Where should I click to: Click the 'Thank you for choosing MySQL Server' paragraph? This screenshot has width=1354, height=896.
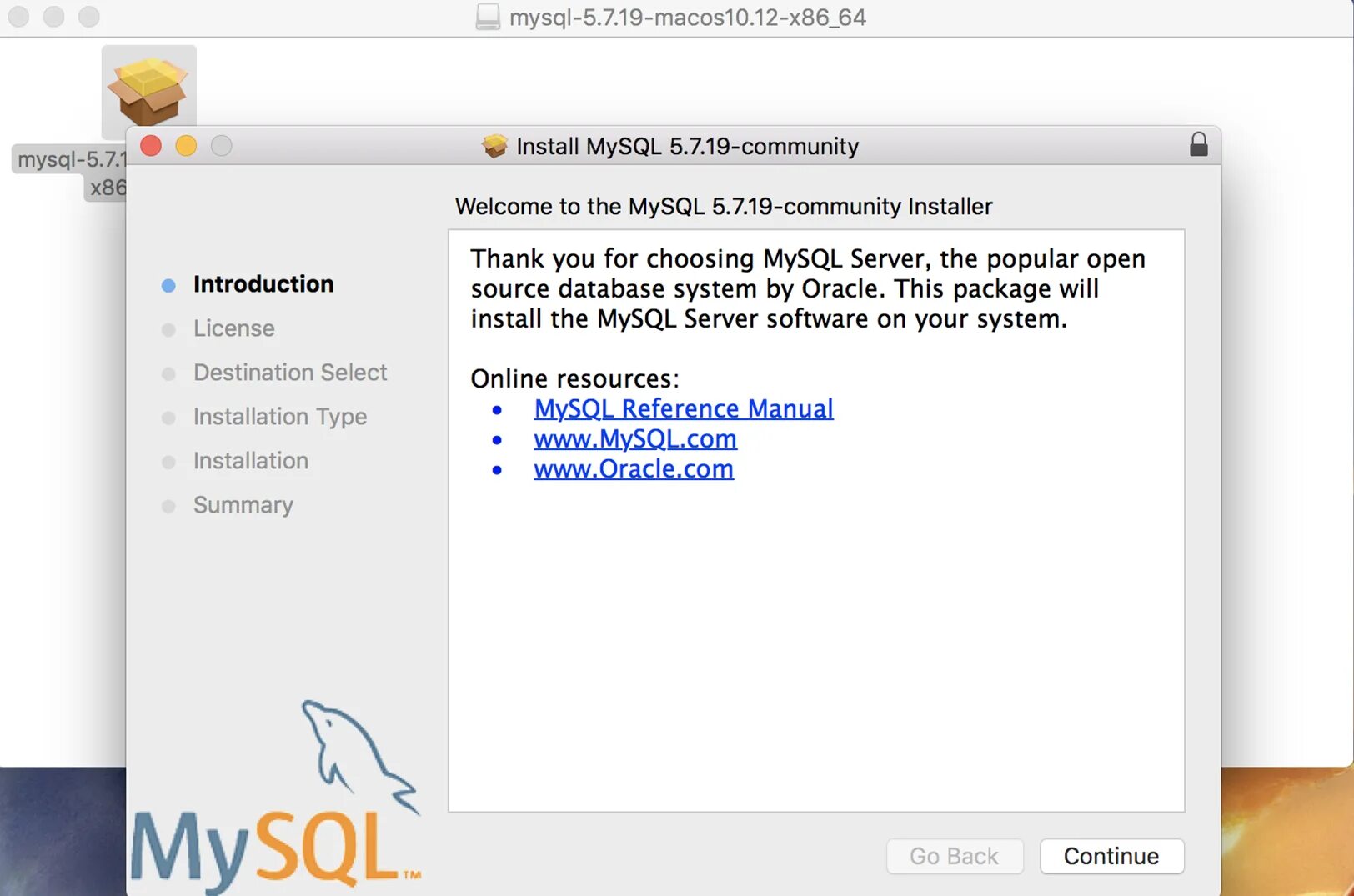pos(808,288)
